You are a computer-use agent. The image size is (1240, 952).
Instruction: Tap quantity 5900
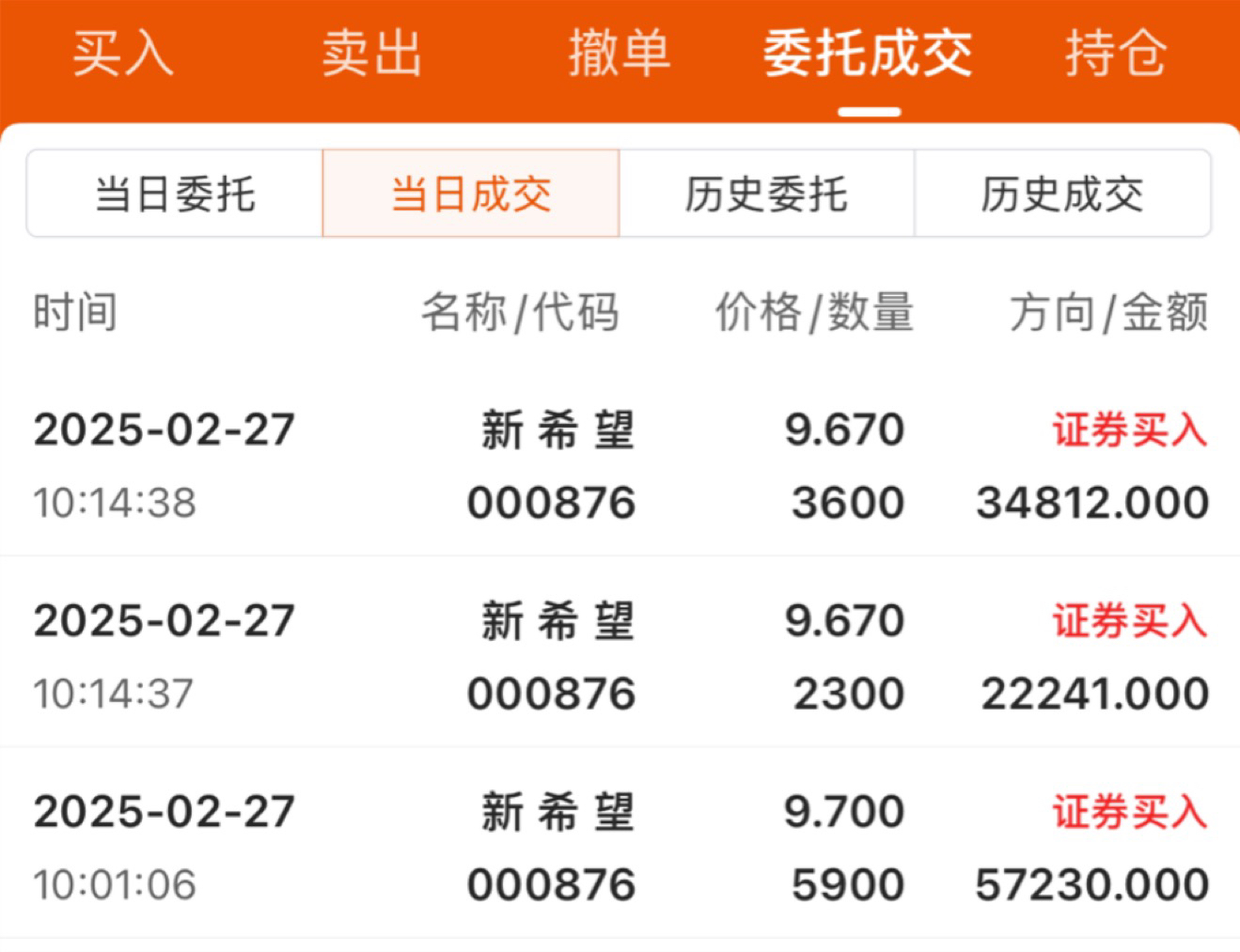point(848,885)
